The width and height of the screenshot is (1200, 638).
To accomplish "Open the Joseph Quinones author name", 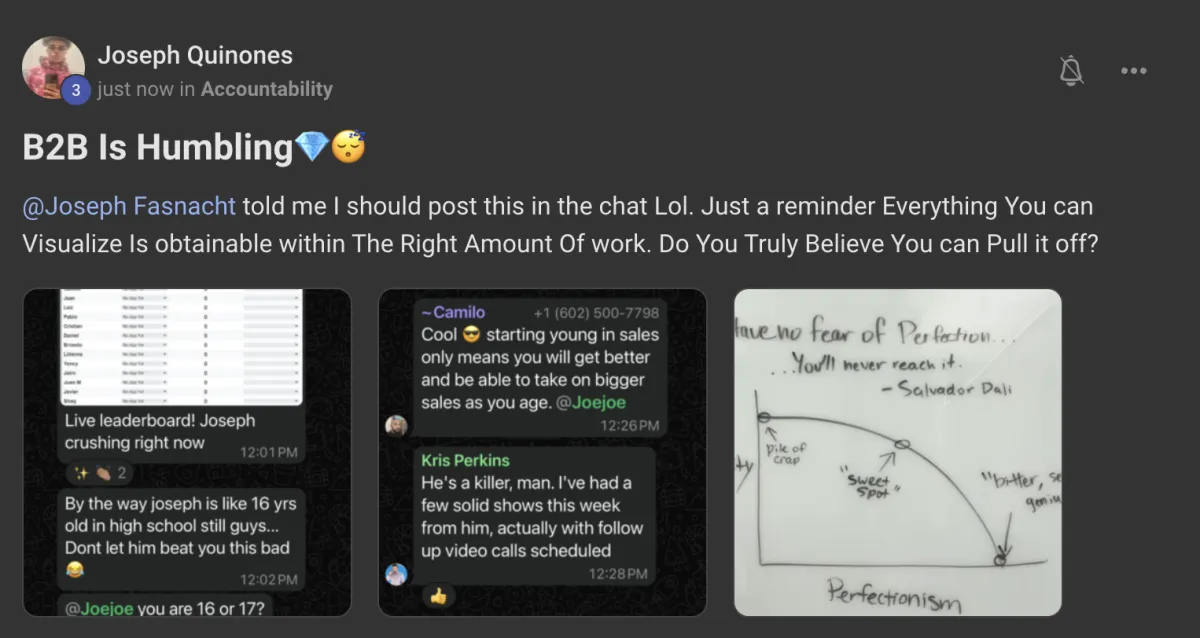I will (195, 56).
